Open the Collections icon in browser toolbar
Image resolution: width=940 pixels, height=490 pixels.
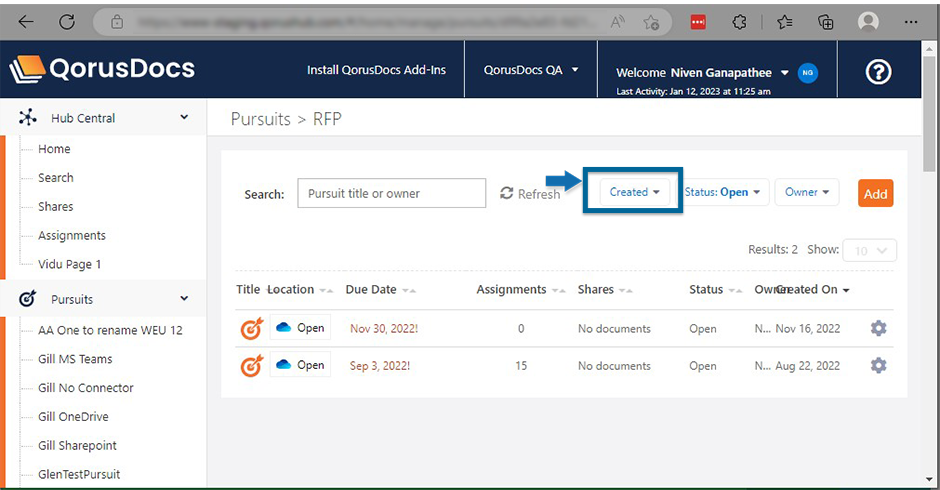point(825,22)
